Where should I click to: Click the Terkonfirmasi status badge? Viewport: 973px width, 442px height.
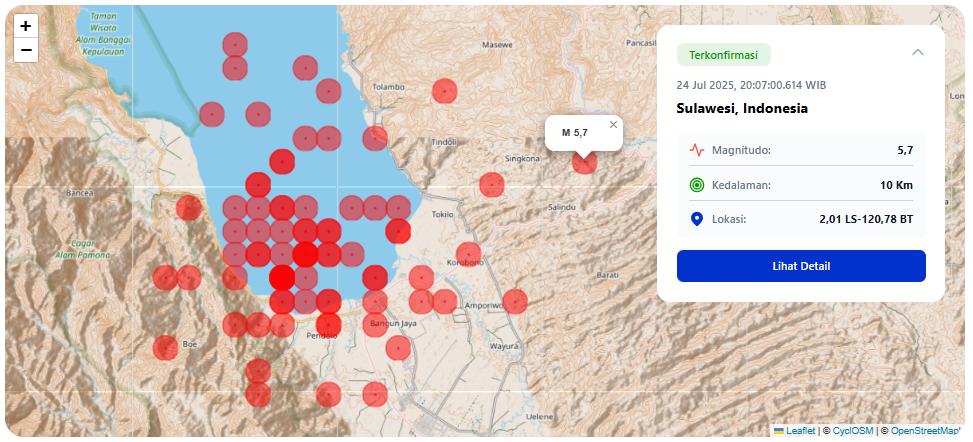[x=723, y=55]
